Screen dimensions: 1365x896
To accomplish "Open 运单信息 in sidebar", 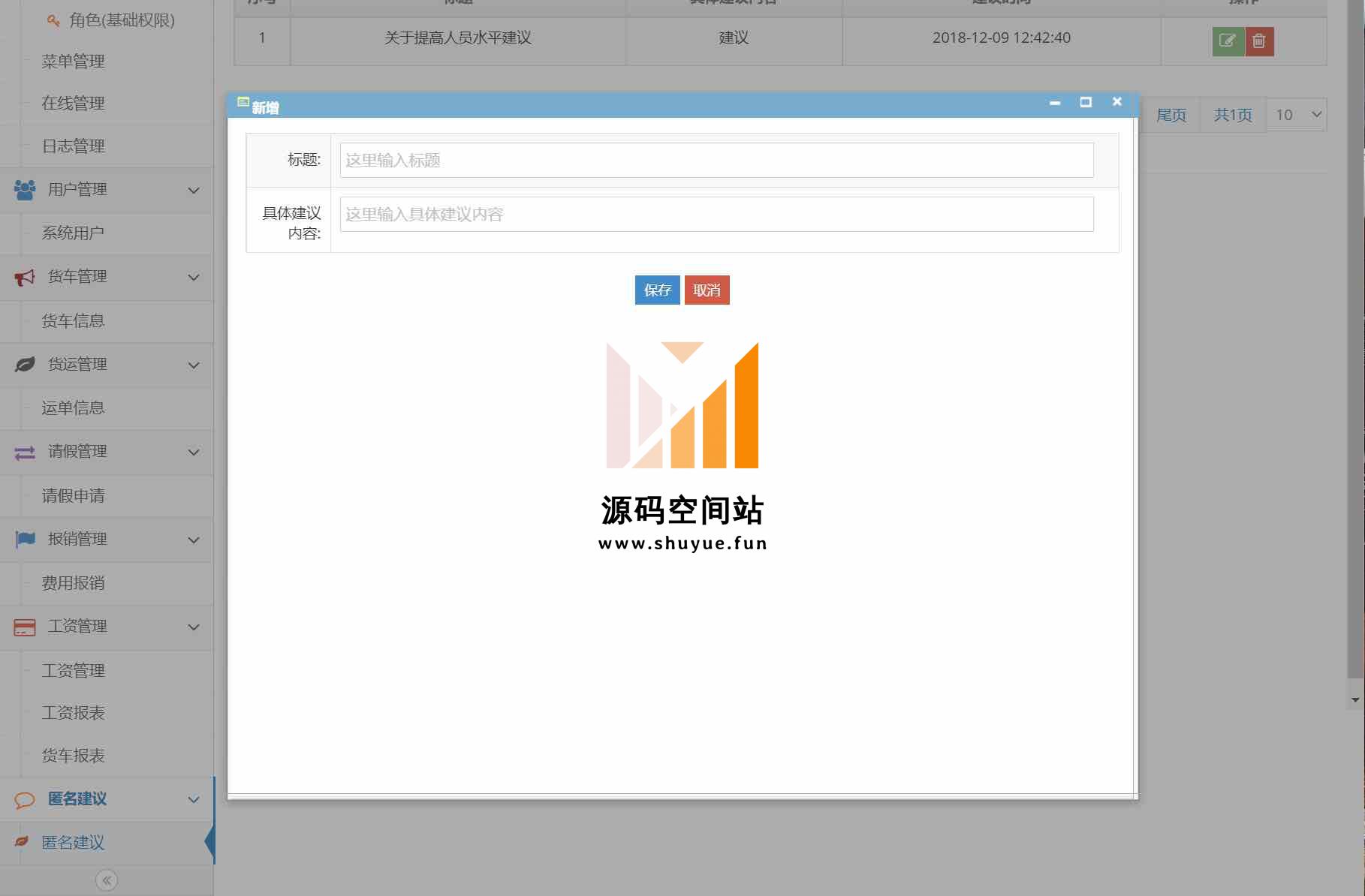I will 73,408.
